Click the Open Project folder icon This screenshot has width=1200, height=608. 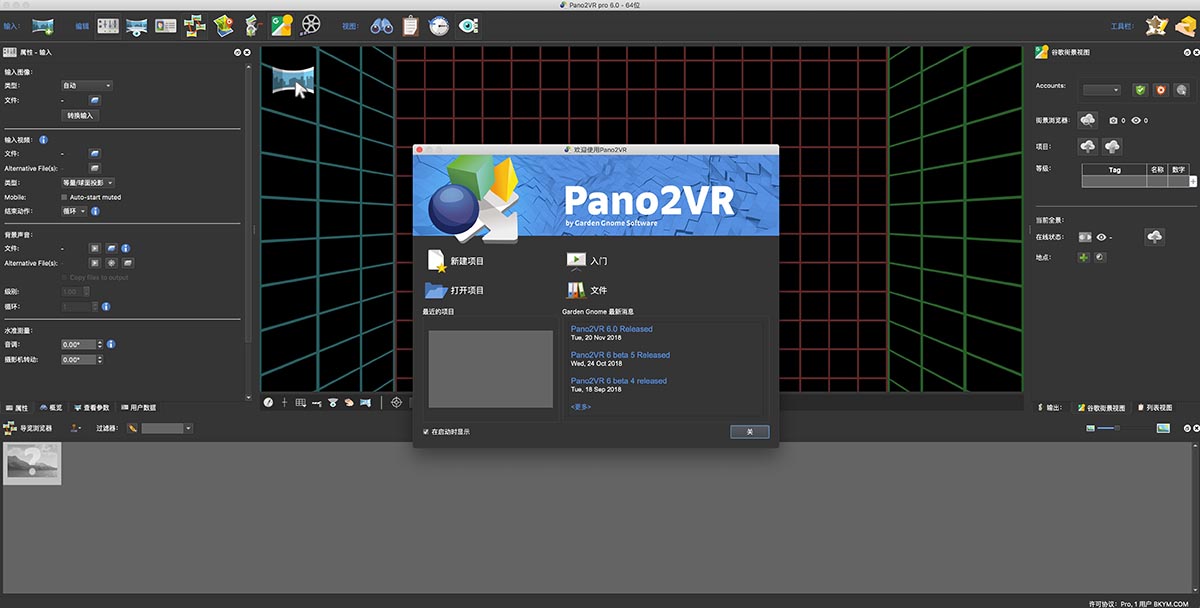(x=436, y=290)
